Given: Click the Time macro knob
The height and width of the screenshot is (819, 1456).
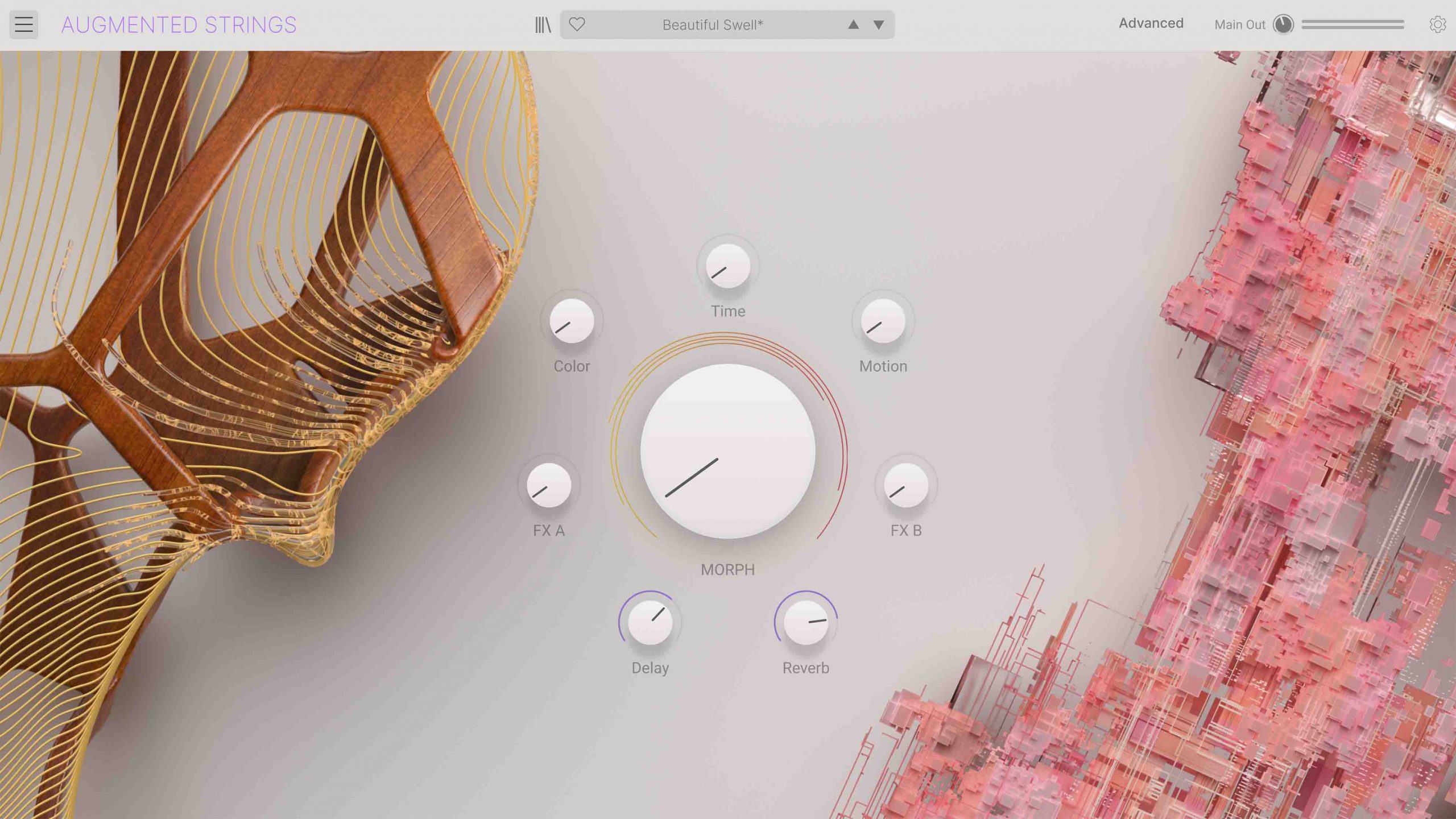Looking at the screenshot, I should 727,266.
